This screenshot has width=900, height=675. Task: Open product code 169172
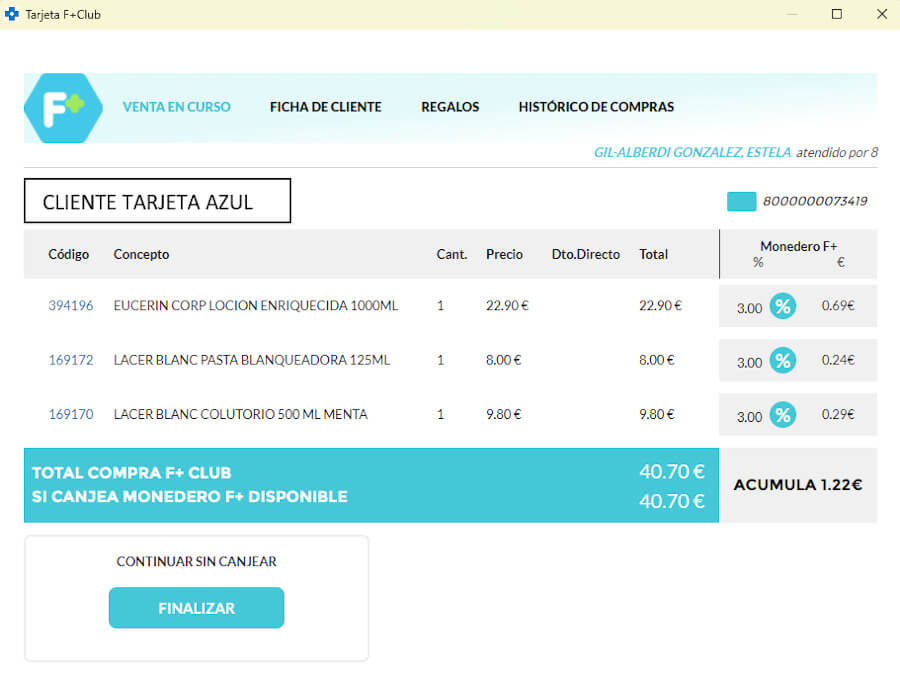coord(71,360)
